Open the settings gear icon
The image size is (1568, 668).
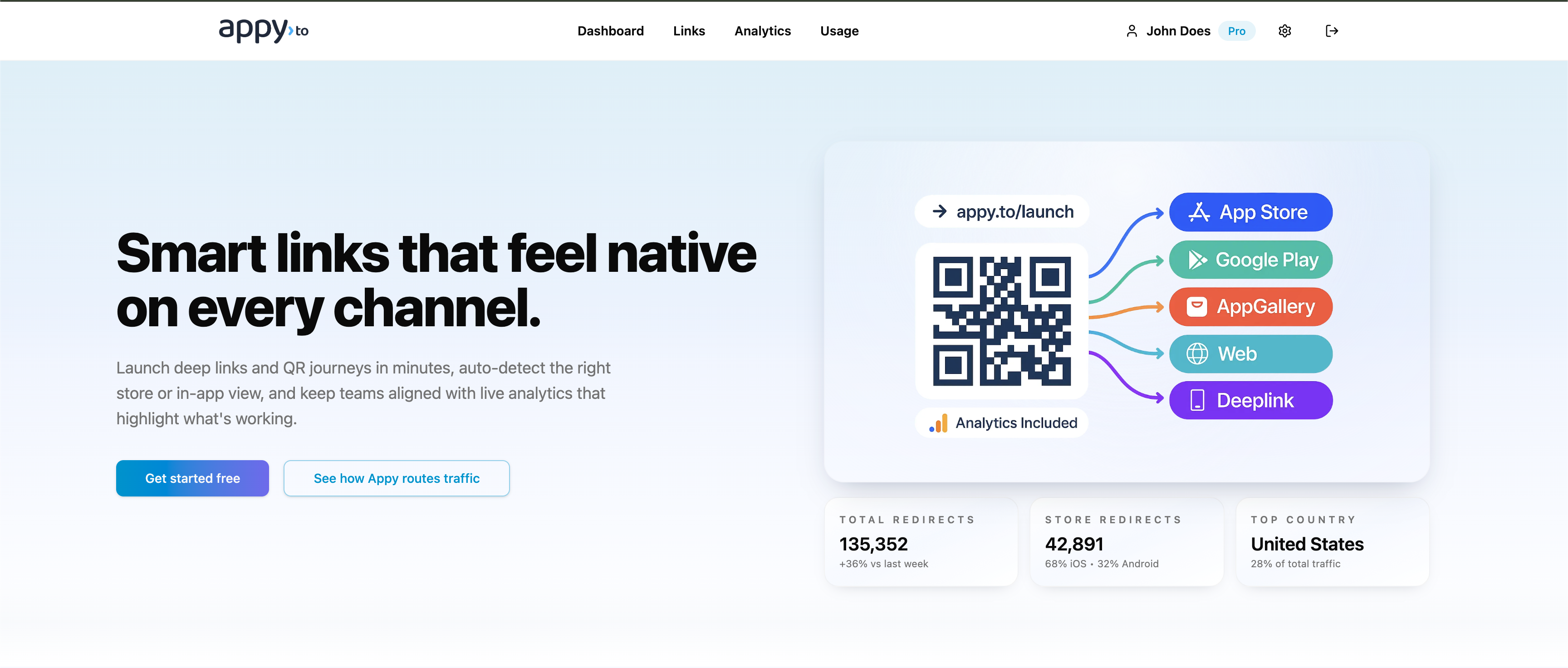(1284, 31)
